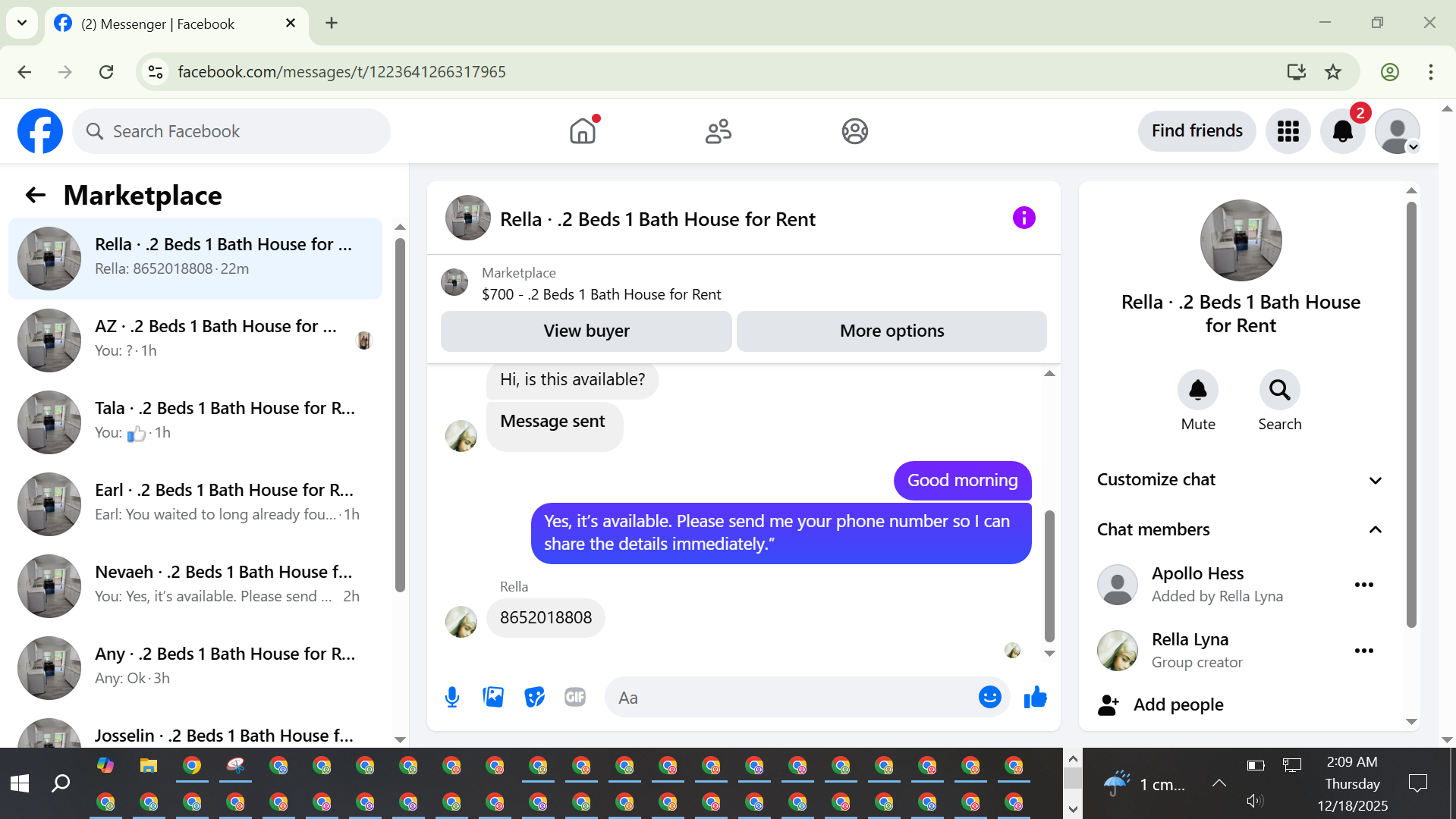Attach a photo with the image icon
Screen dimensions: 1456x819
[493, 697]
